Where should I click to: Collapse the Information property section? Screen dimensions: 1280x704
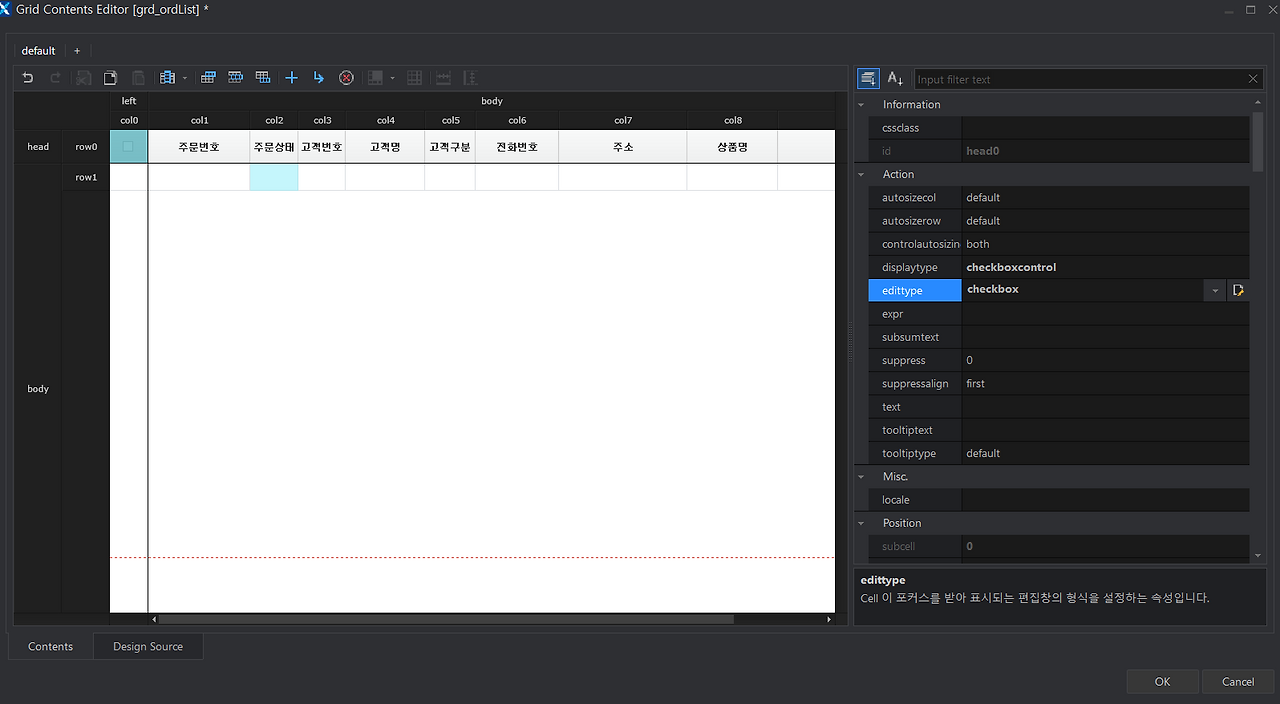click(x=861, y=104)
